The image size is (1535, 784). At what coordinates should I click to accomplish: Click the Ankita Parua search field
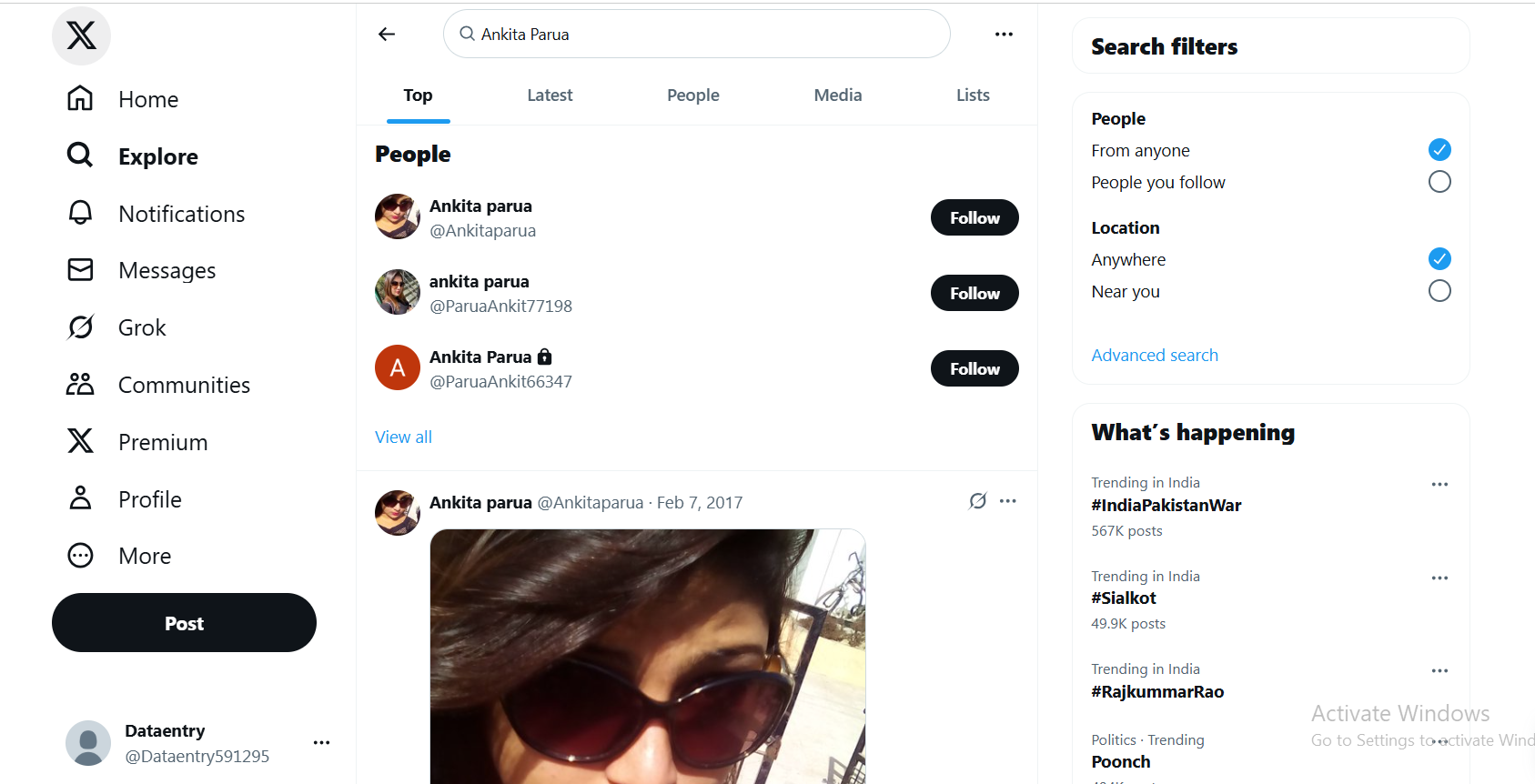[x=696, y=35]
